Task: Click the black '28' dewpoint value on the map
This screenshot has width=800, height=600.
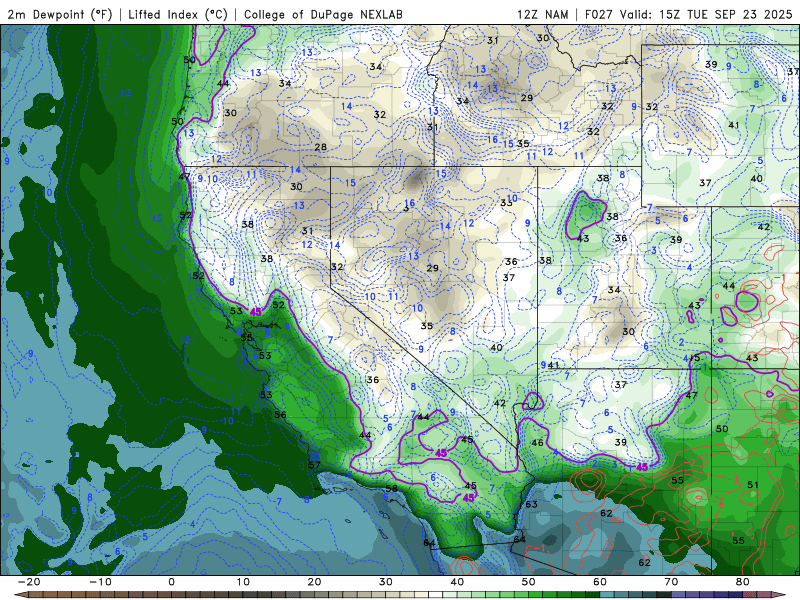Action: click(x=320, y=147)
